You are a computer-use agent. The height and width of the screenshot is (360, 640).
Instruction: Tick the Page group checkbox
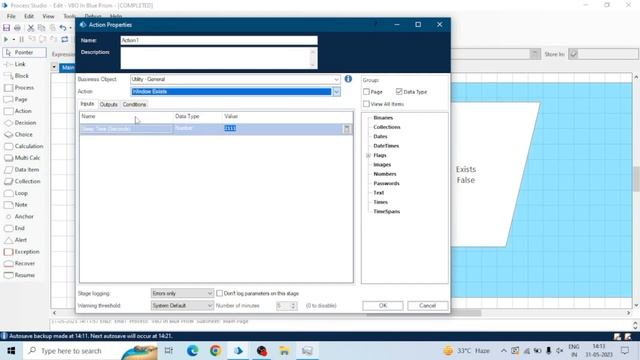(x=366, y=92)
